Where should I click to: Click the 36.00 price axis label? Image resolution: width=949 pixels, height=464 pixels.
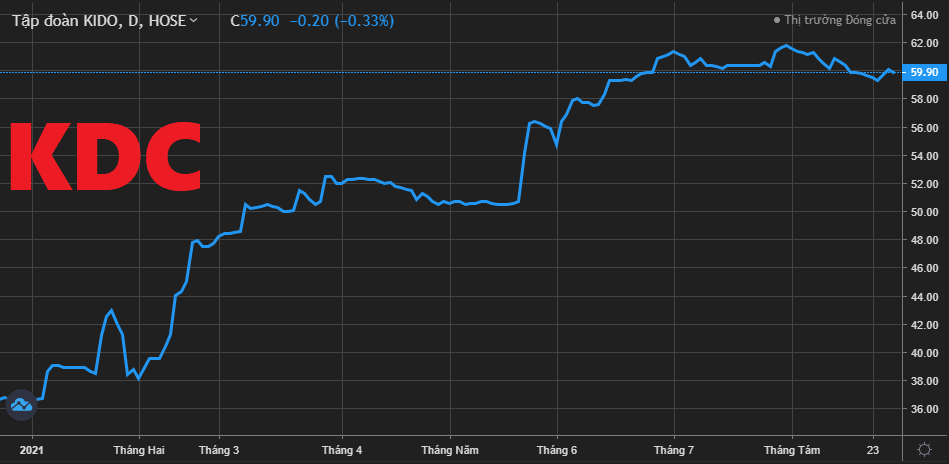click(x=924, y=410)
